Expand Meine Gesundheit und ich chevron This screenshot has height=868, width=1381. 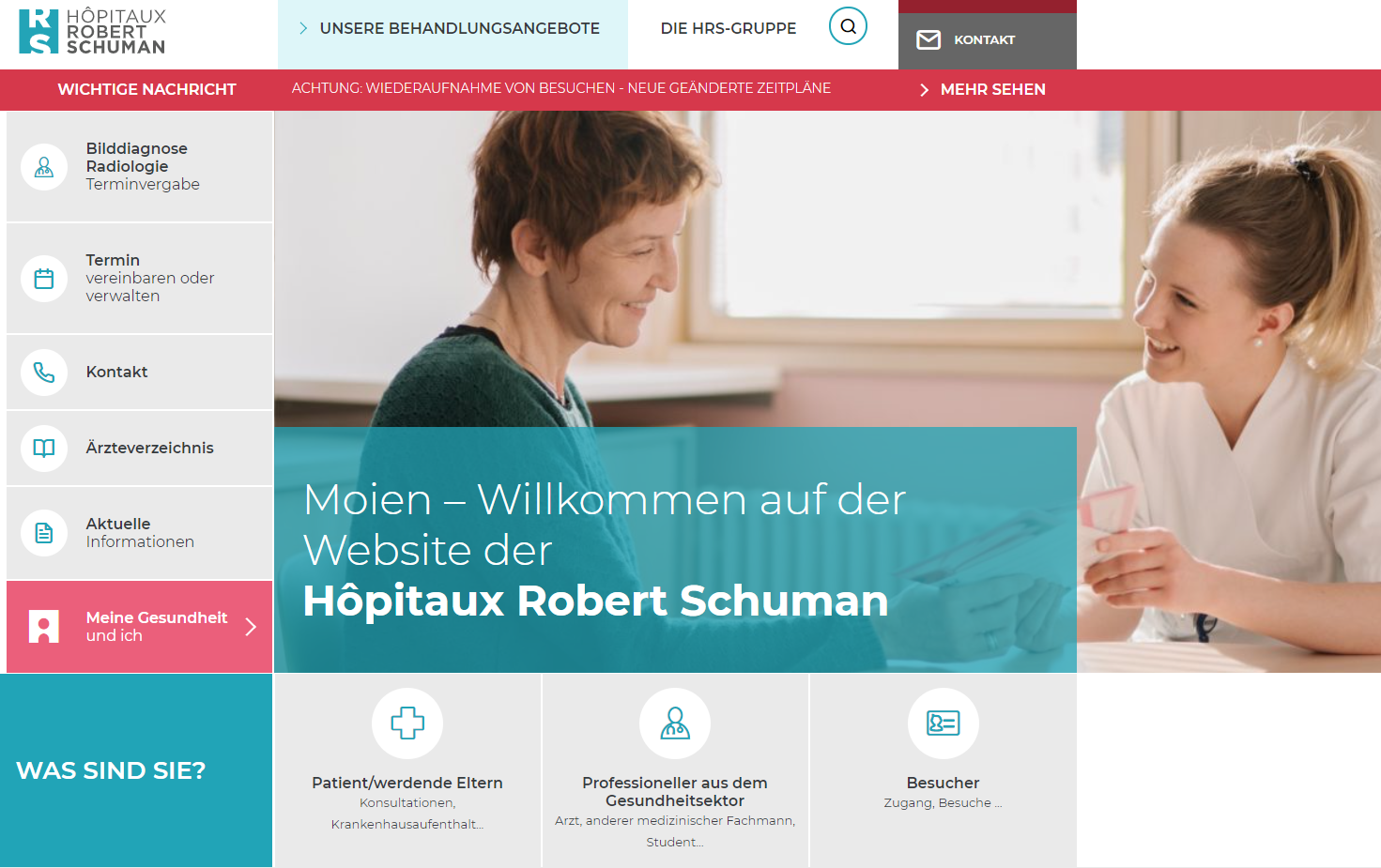click(251, 627)
